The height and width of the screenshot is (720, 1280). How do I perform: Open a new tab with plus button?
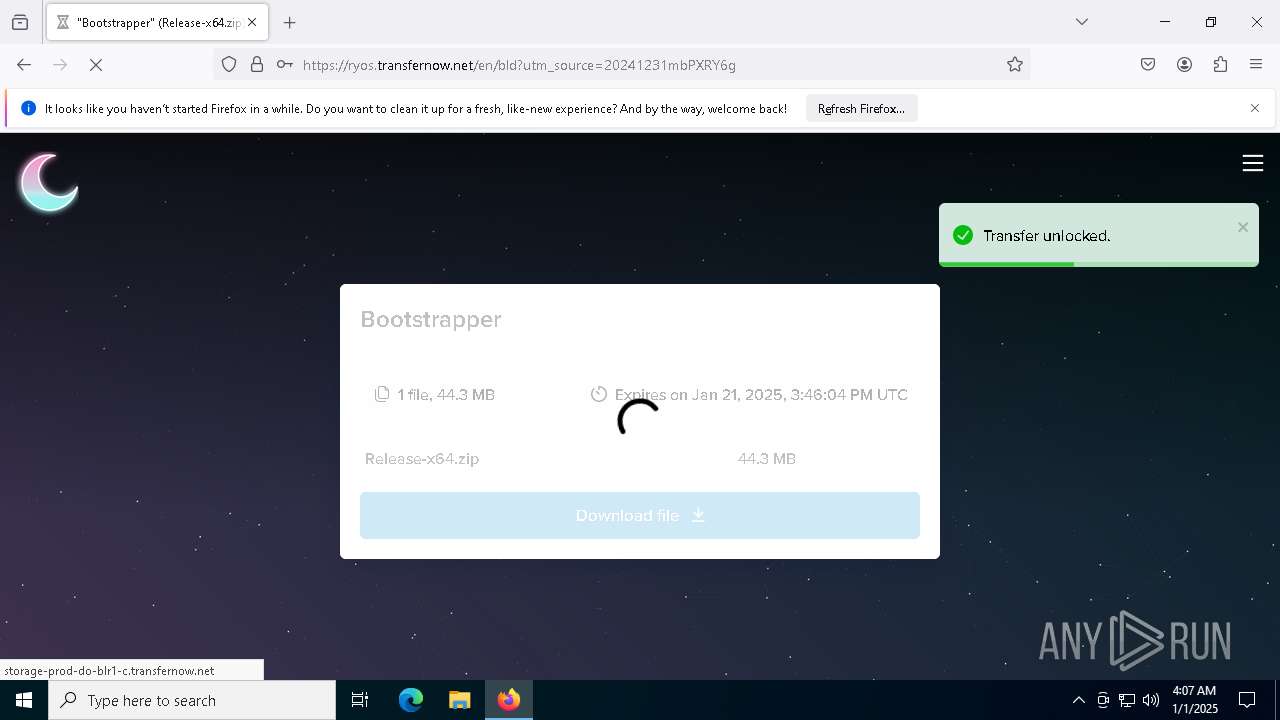click(x=290, y=22)
